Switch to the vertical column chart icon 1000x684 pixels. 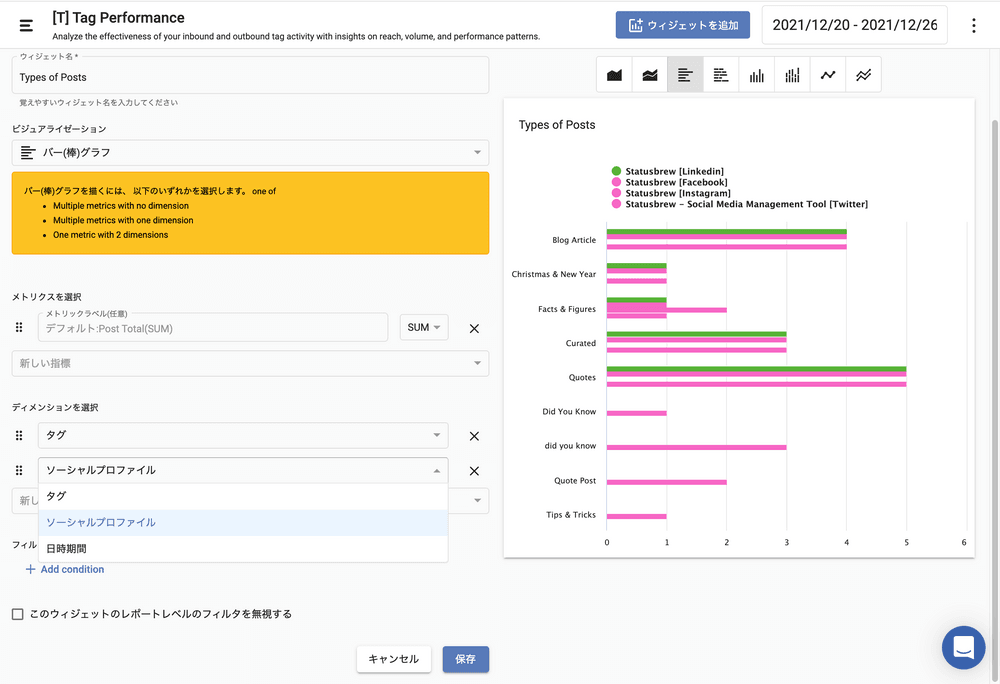pos(757,75)
